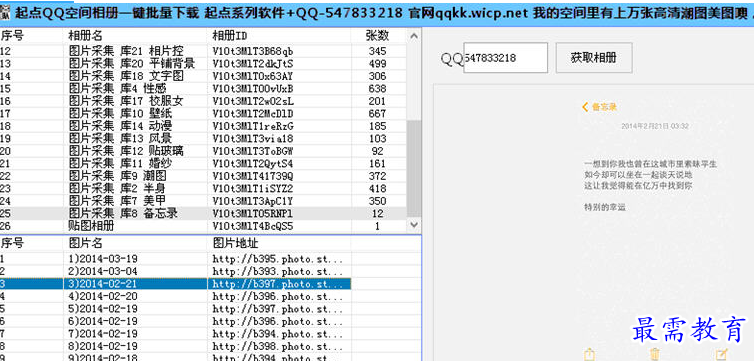This screenshot has height=361, width=754.
Task: Click photo count 499
Action: point(377,63)
